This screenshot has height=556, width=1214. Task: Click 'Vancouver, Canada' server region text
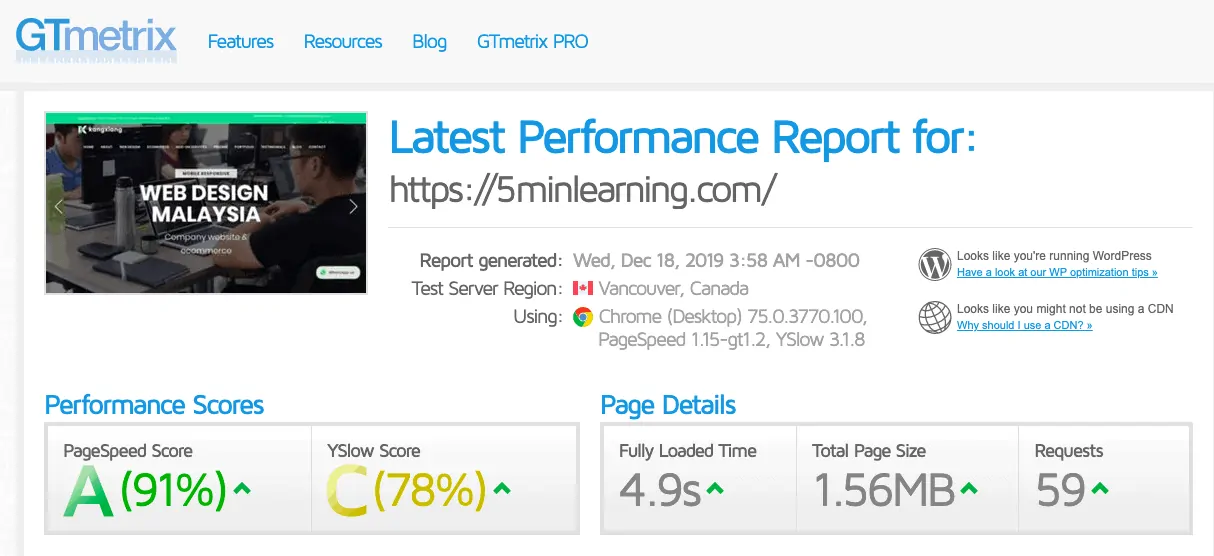[673, 289]
